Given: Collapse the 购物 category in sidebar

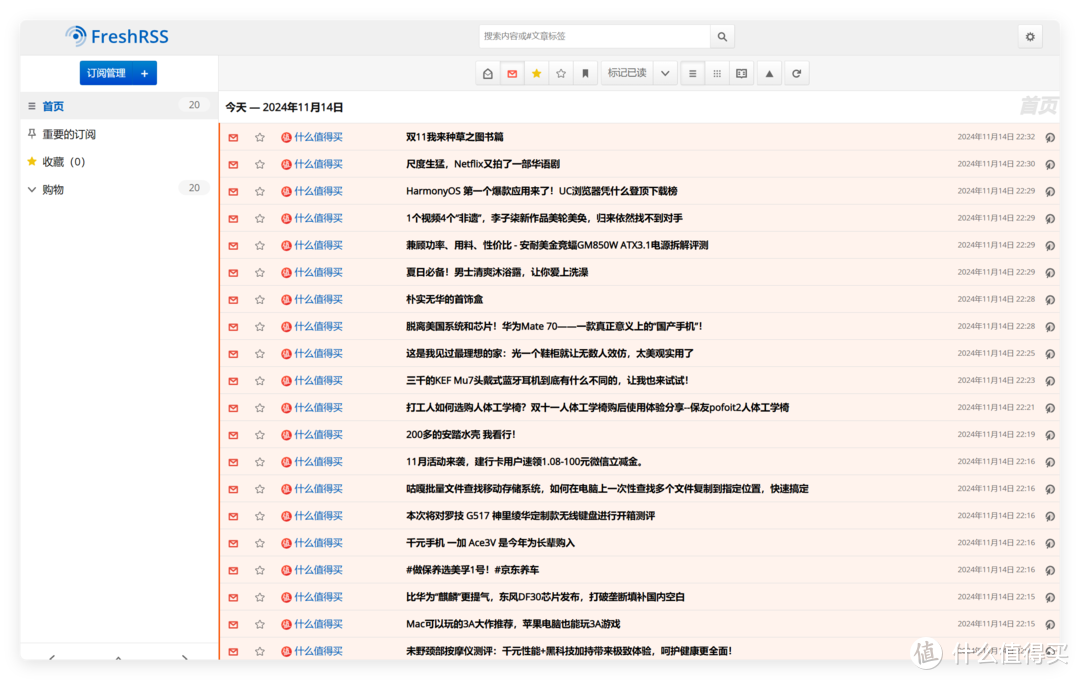Looking at the screenshot, I should point(32,188).
